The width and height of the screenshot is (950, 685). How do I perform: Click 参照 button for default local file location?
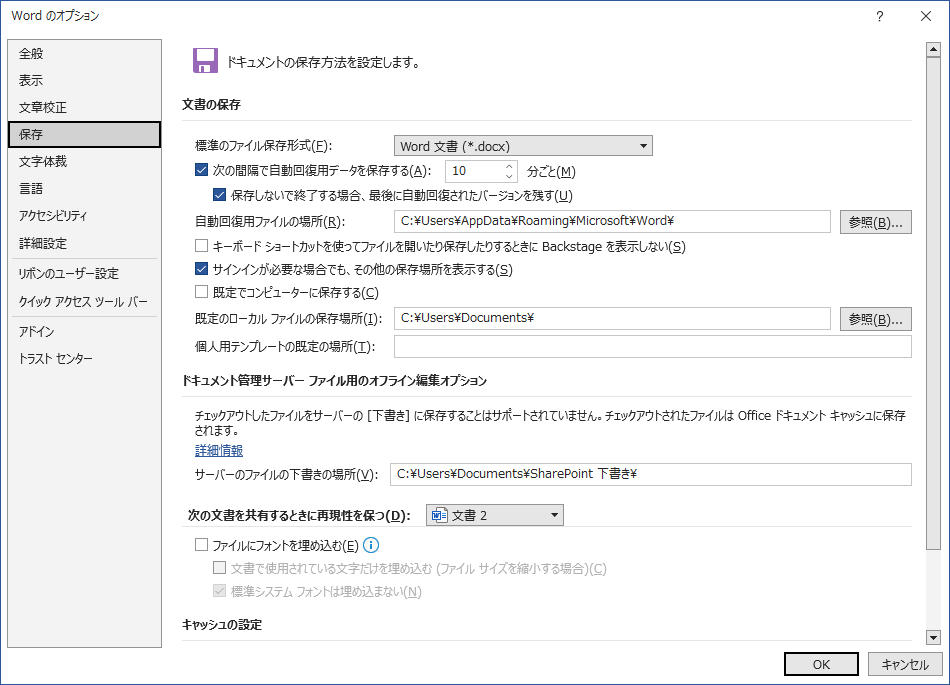875,319
